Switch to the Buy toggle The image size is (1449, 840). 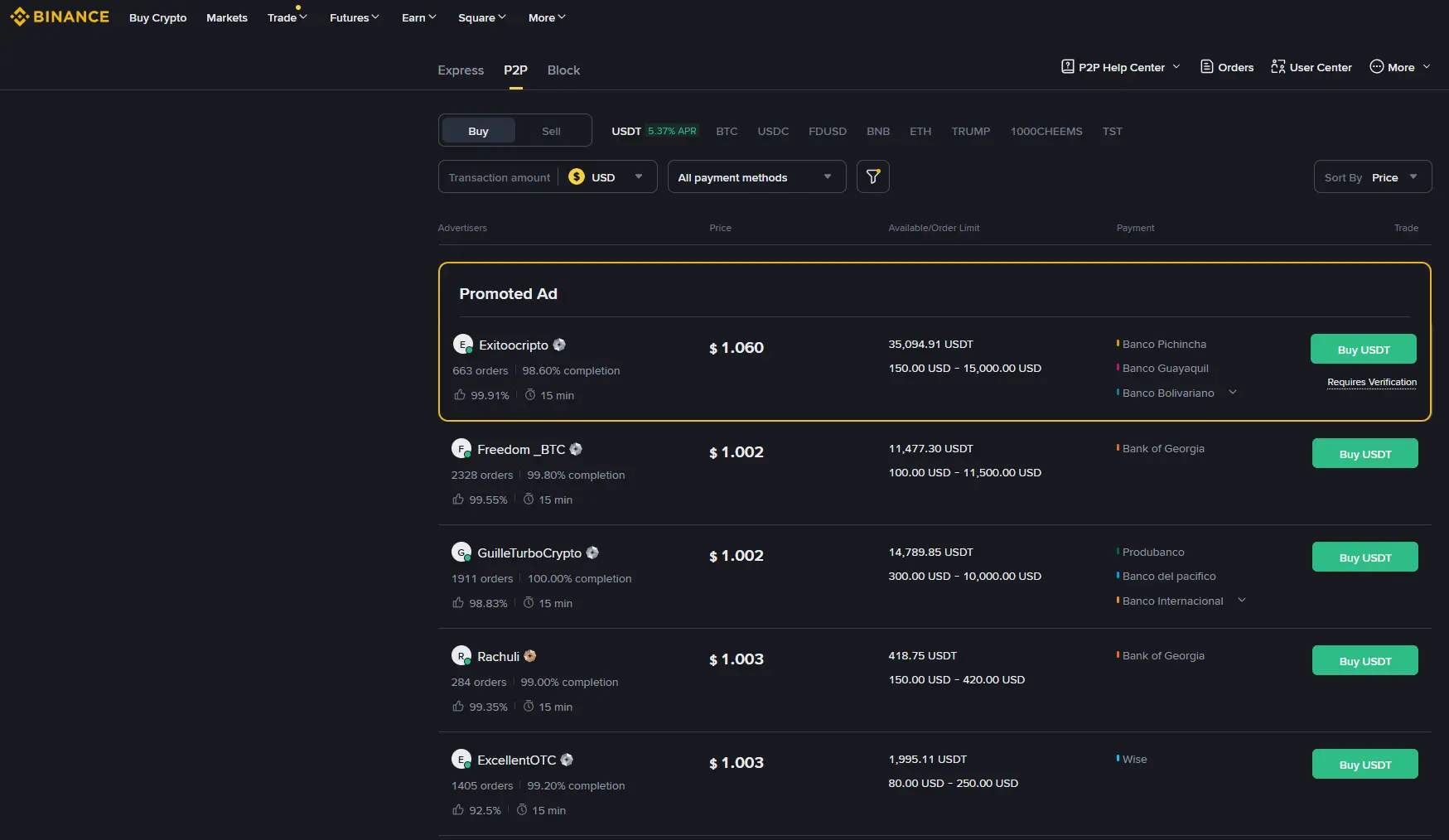[x=478, y=131]
